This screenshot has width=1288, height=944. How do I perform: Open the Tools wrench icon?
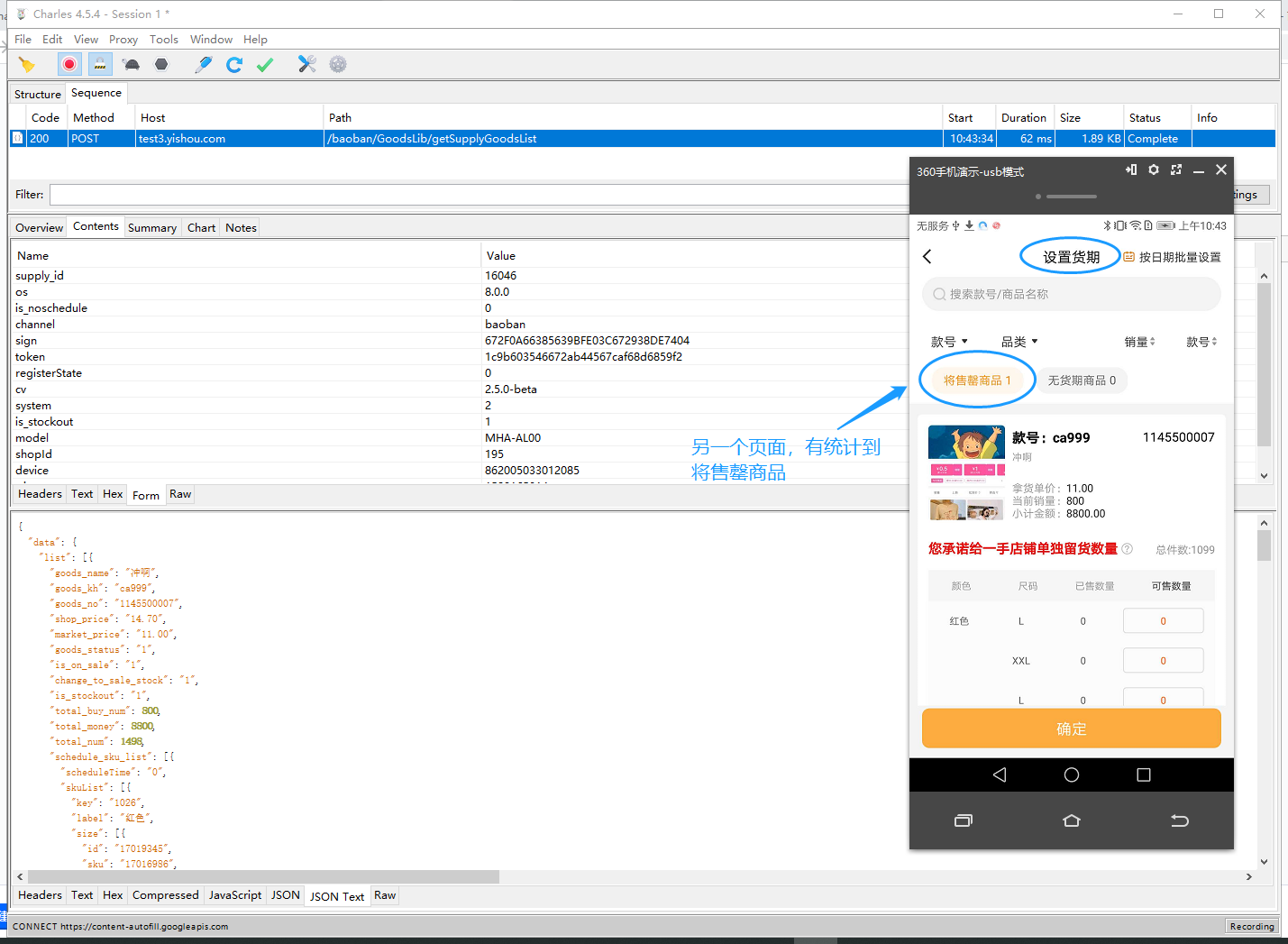click(x=307, y=64)
